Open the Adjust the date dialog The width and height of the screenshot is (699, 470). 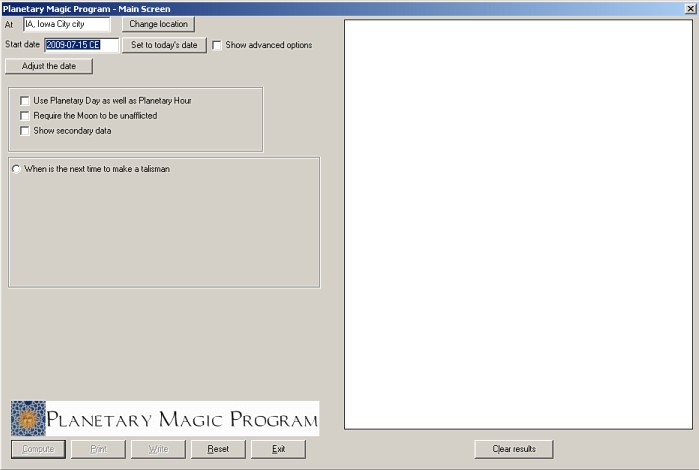pos(49,66)
